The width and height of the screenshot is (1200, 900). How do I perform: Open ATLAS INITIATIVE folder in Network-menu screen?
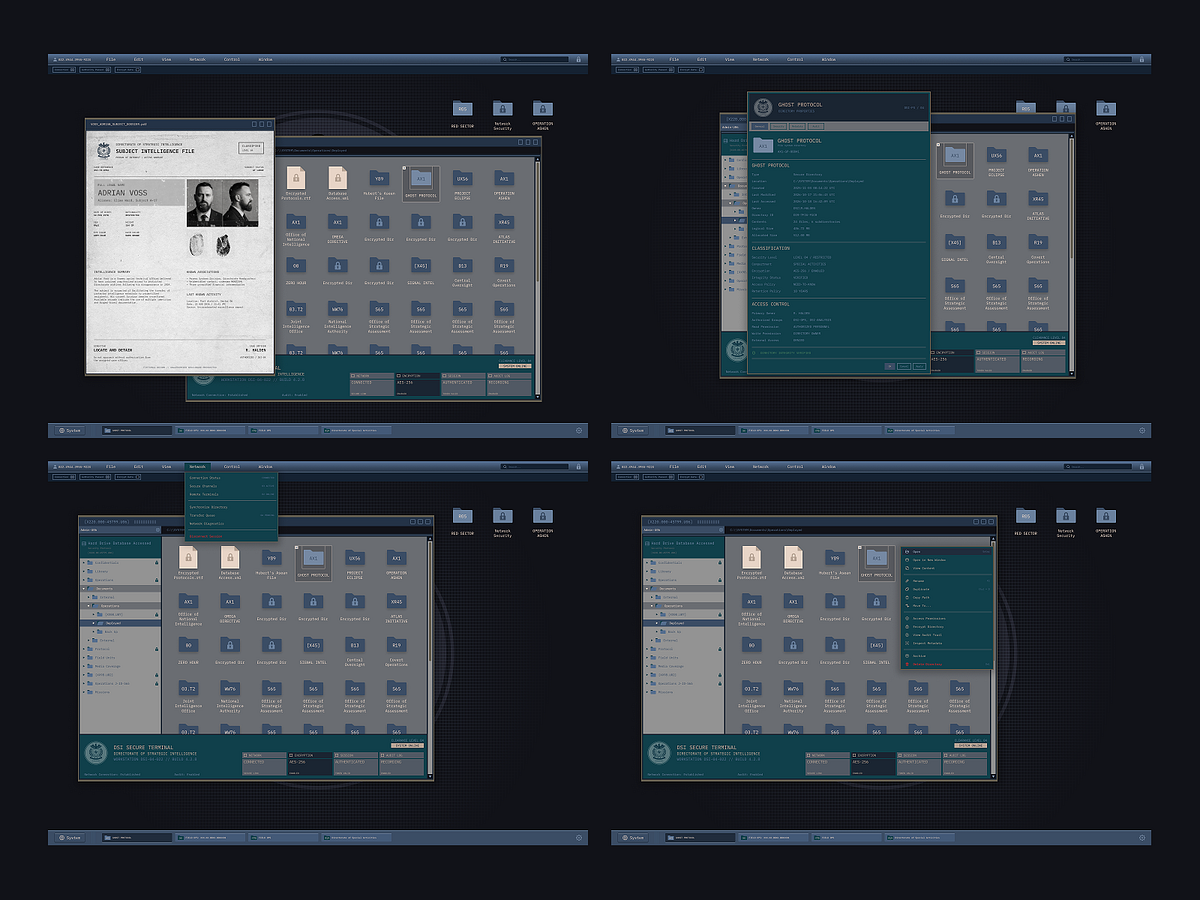click(397, 606)
